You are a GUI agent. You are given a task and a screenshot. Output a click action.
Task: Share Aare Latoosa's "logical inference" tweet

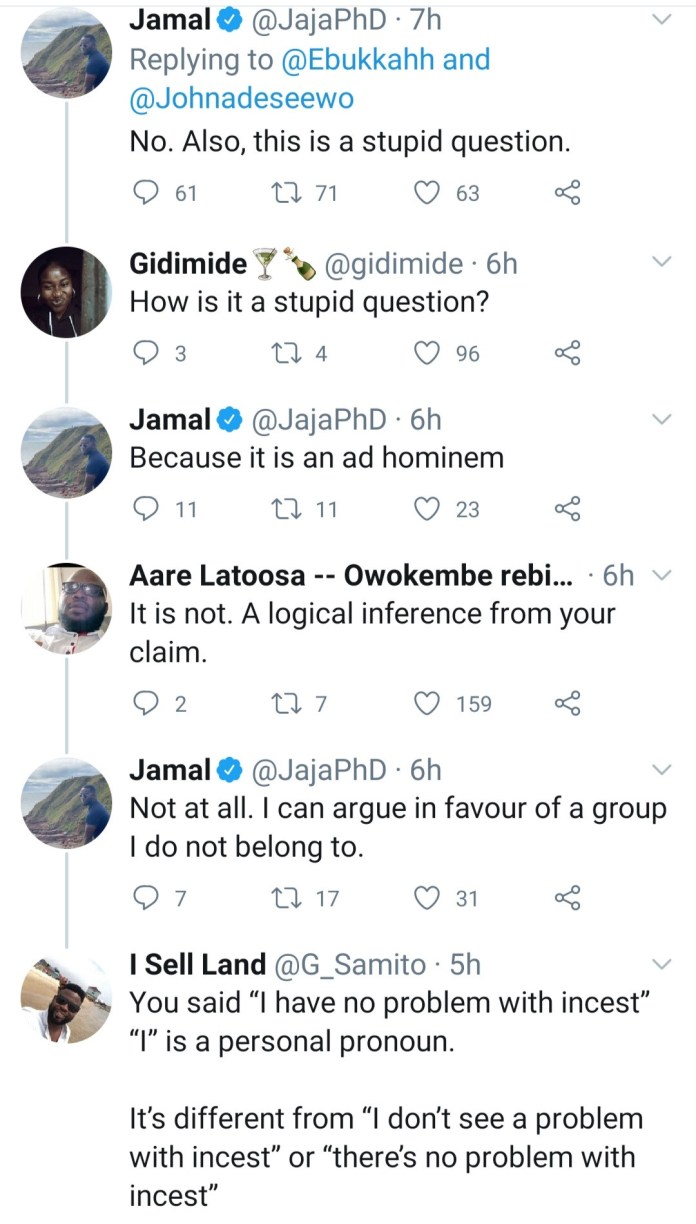pyautogui.click(x=567, y=704)
